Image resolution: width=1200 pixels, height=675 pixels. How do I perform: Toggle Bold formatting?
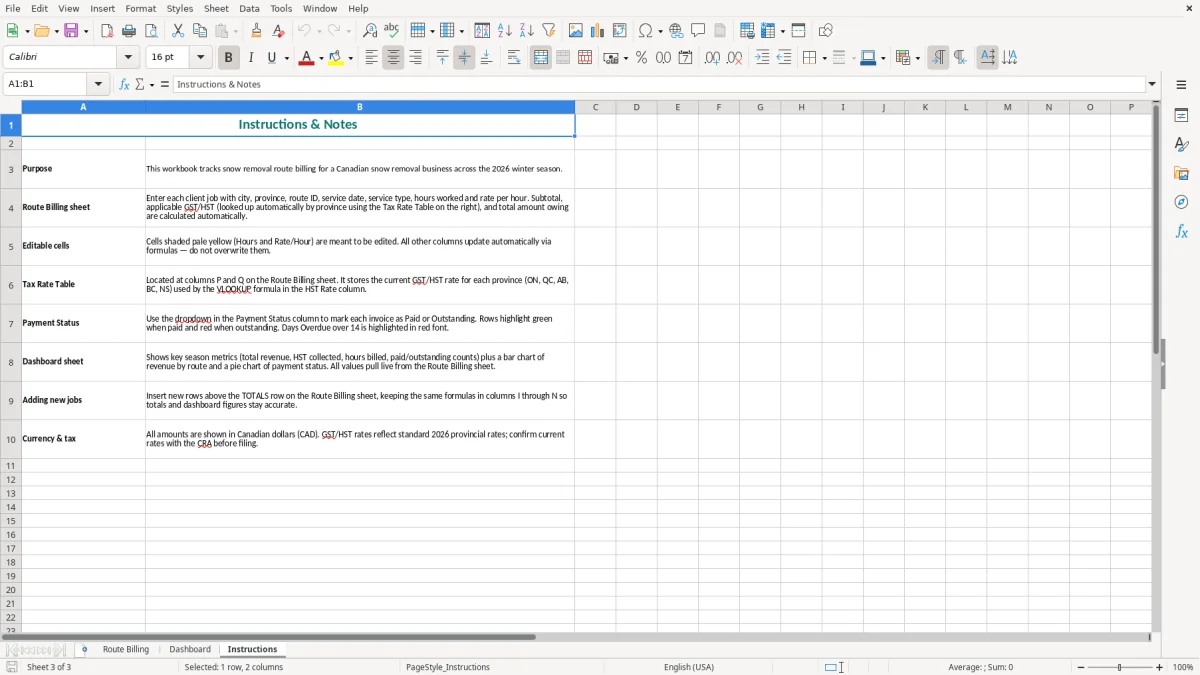[229, 58]
